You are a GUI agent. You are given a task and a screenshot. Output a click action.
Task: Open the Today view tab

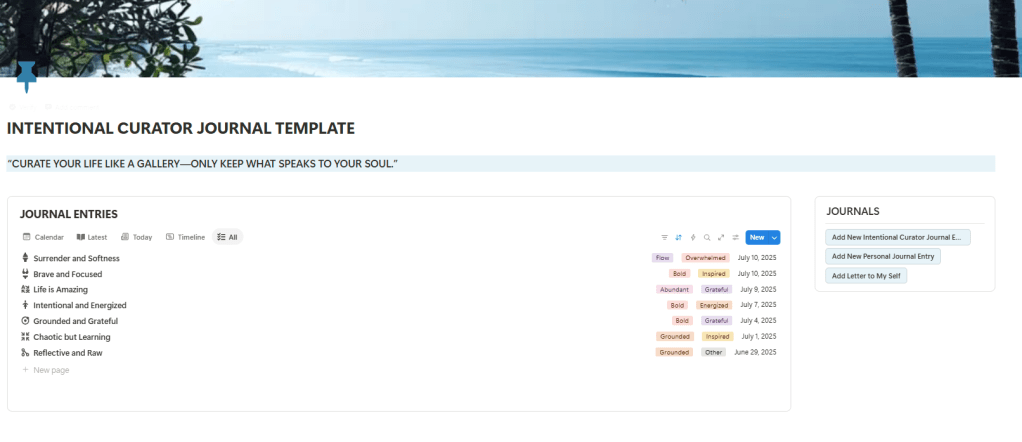point(136,237)
